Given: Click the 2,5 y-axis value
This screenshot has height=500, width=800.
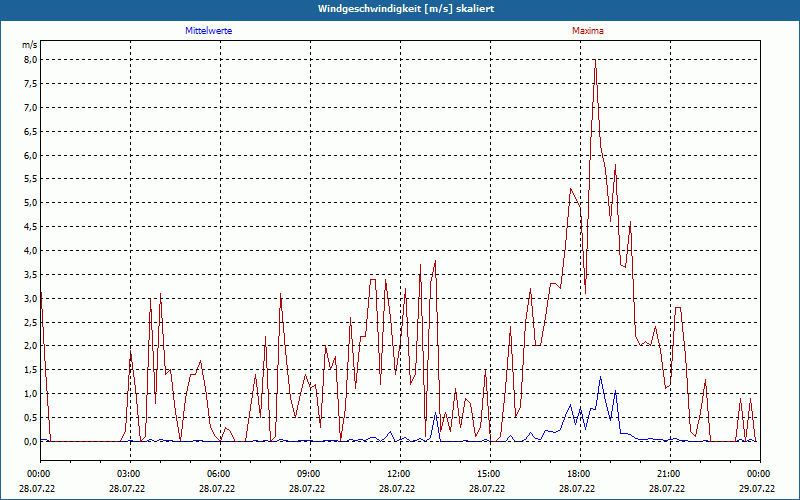Looking at the screenshot, I should point(31,322).
